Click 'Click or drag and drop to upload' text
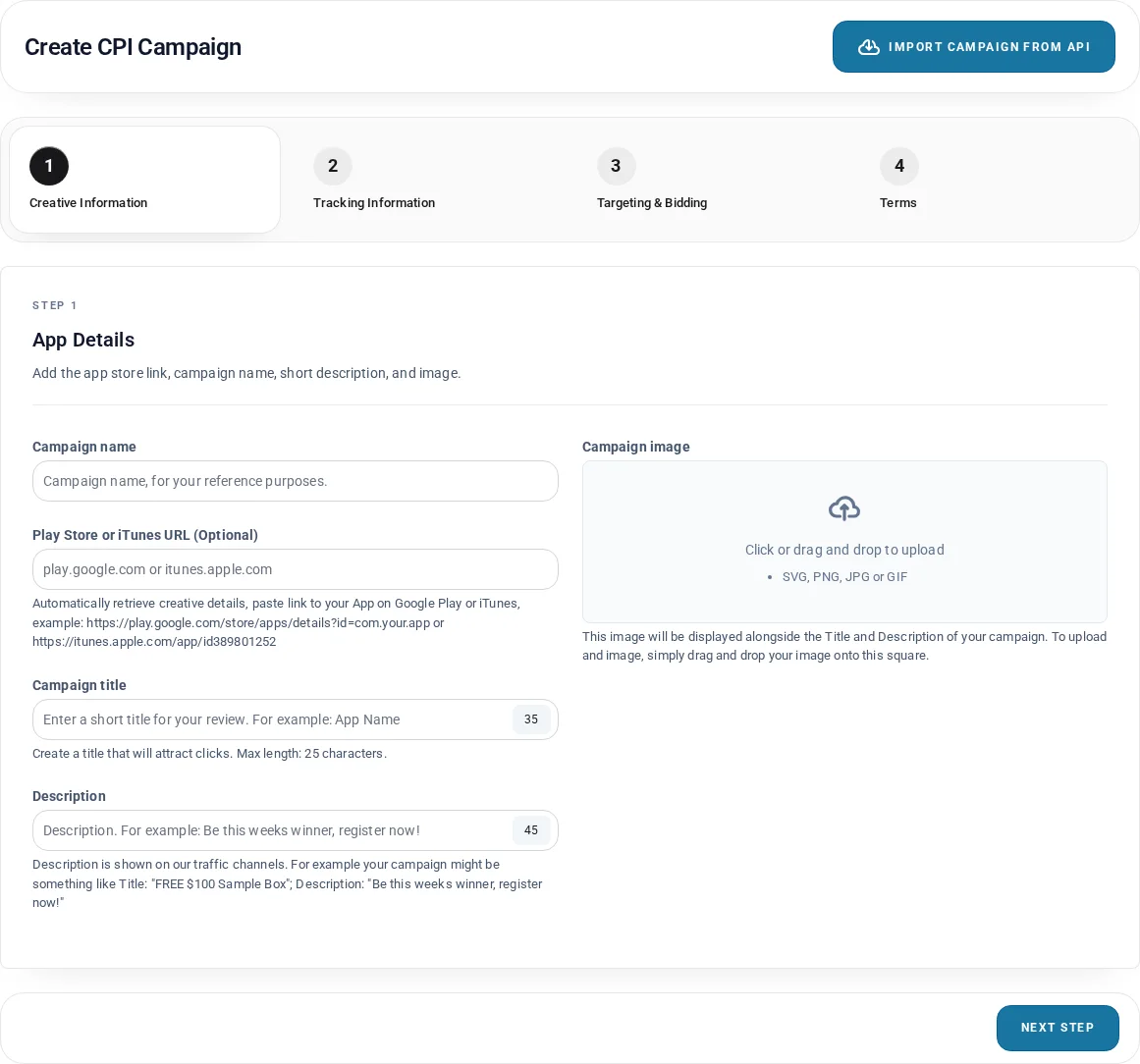Screen dimensions: 1140x1064 [x=844, y=551]
